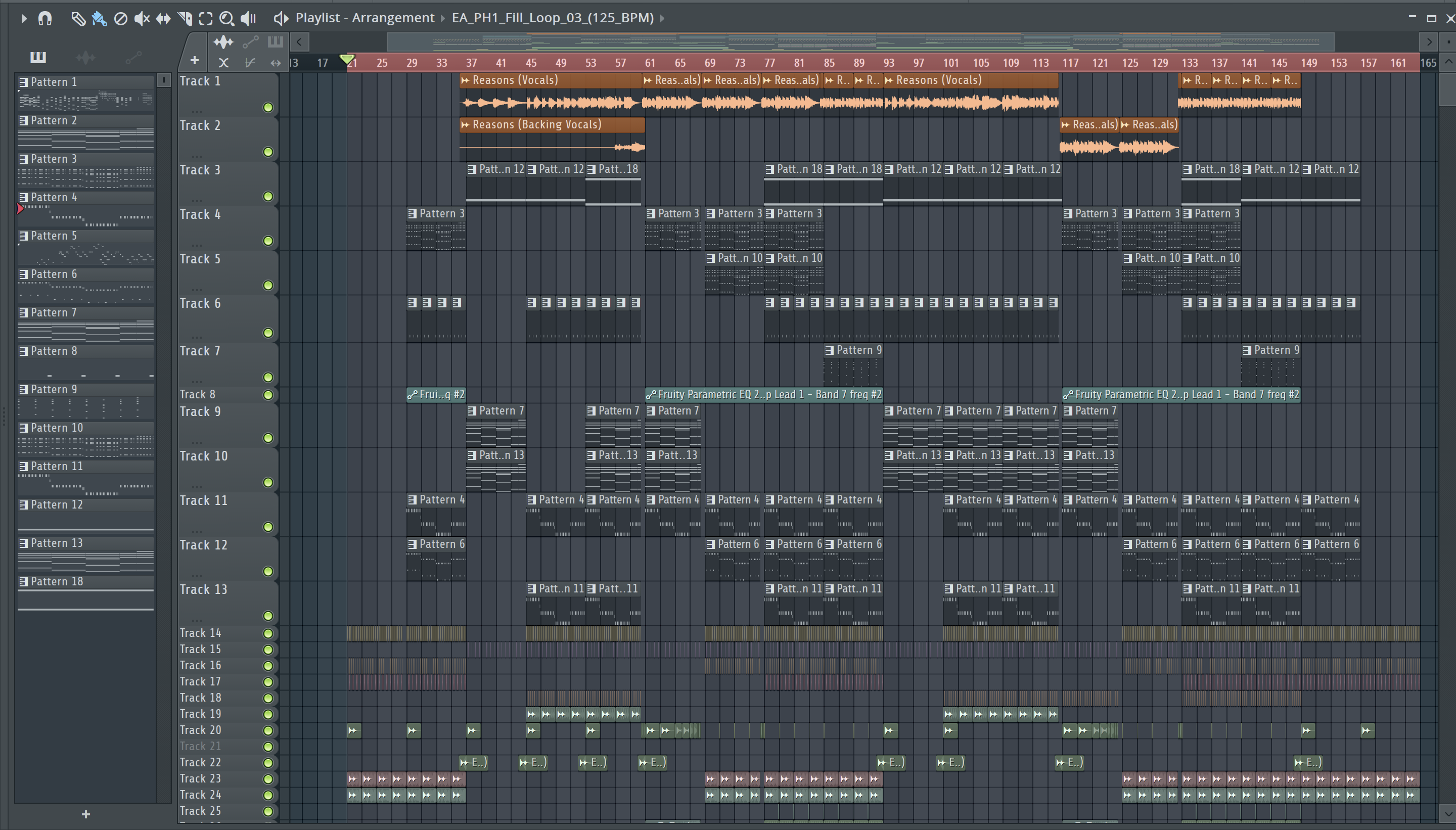The width and height of the screenshot is (1456, 830).
Task: Mute Track 14 with green switch
Action: coord(268,633)
